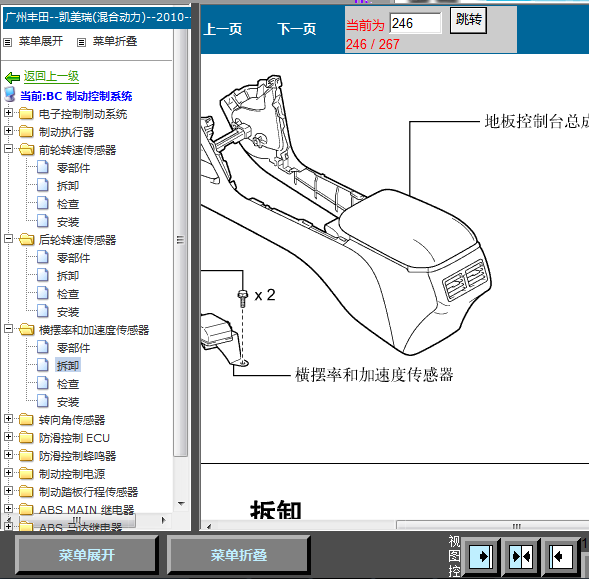Click the view control right-arrow icon
589x579 pixels.
pyautogui.click(x=481, y=556)
